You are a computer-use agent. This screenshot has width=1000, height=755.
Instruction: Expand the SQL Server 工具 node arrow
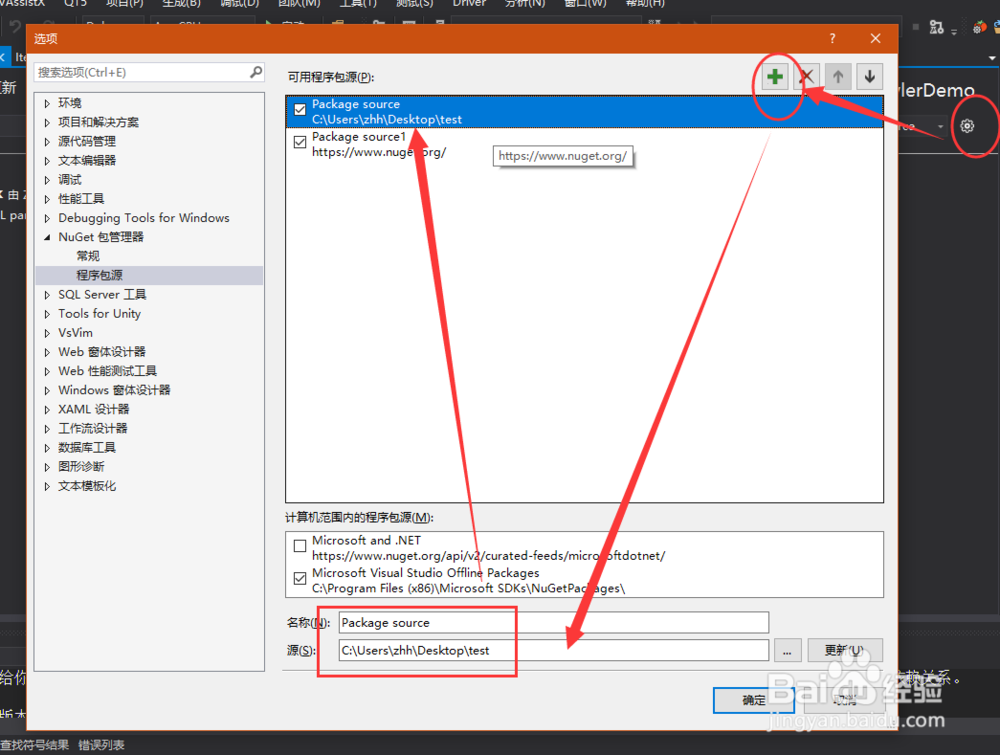(47, 295)
